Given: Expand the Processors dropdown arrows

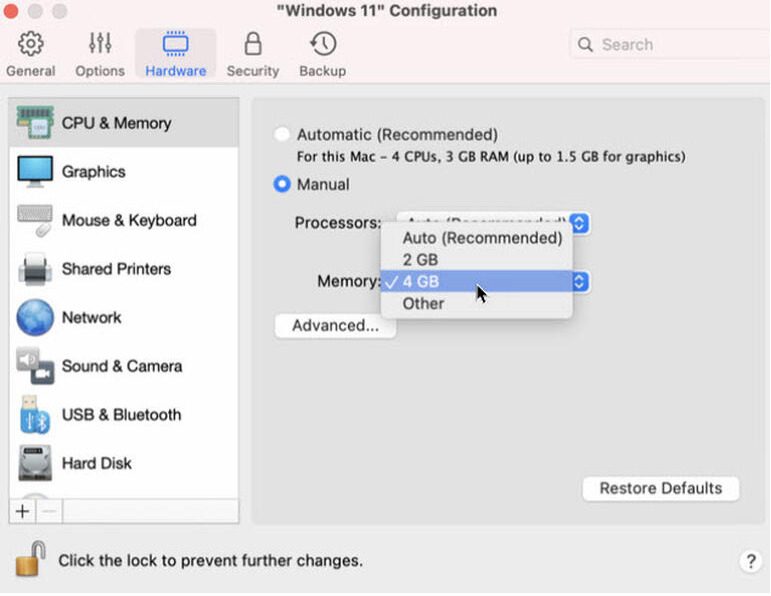Looking at the screenshot, I should [x=580, y=222].
